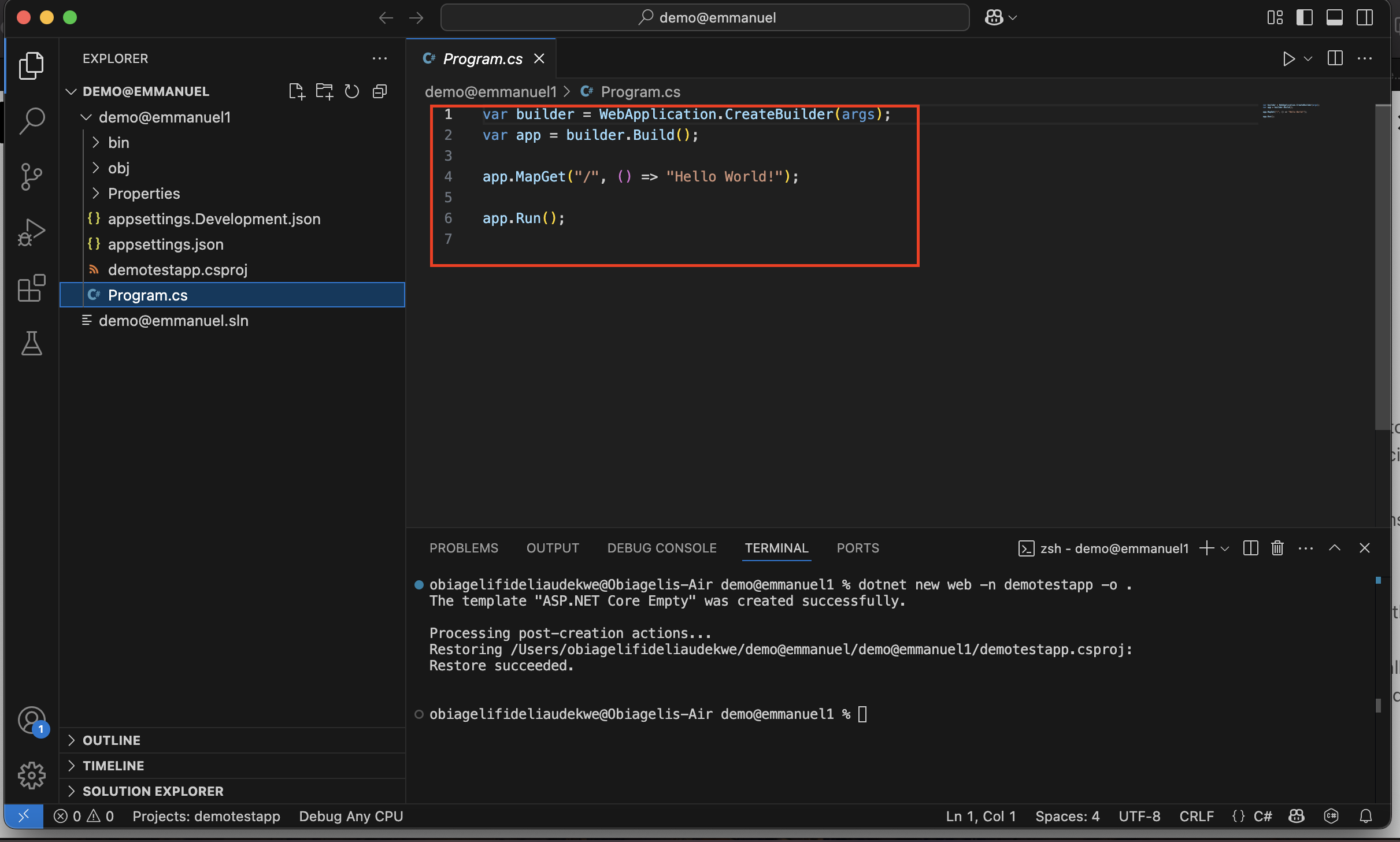Screen dimensions: 1400x842
Task: Collapse the demo@emmanuel1 folder
Action: (x=86, y=117)
